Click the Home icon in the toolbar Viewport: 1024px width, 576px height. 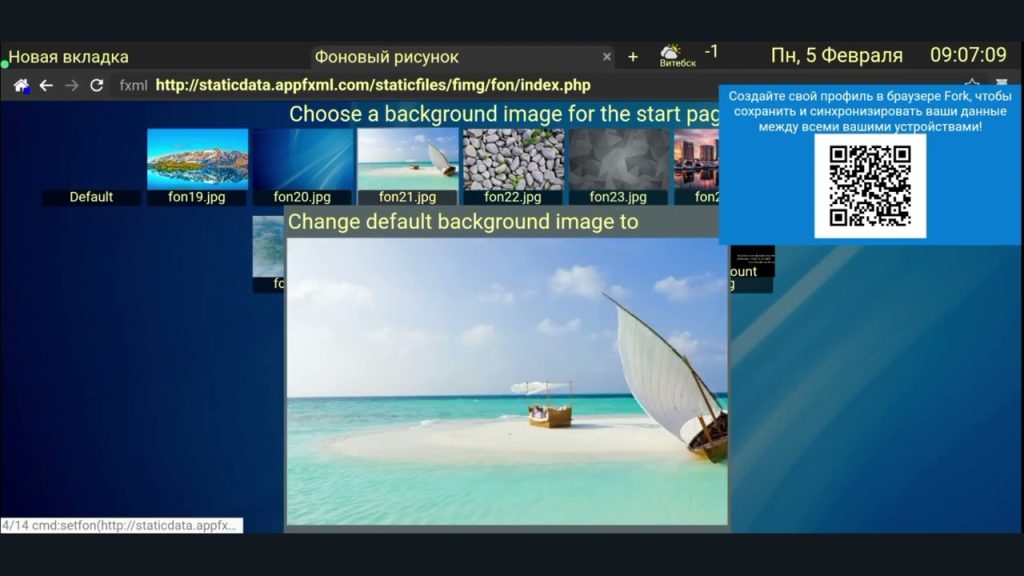(21, 86)
